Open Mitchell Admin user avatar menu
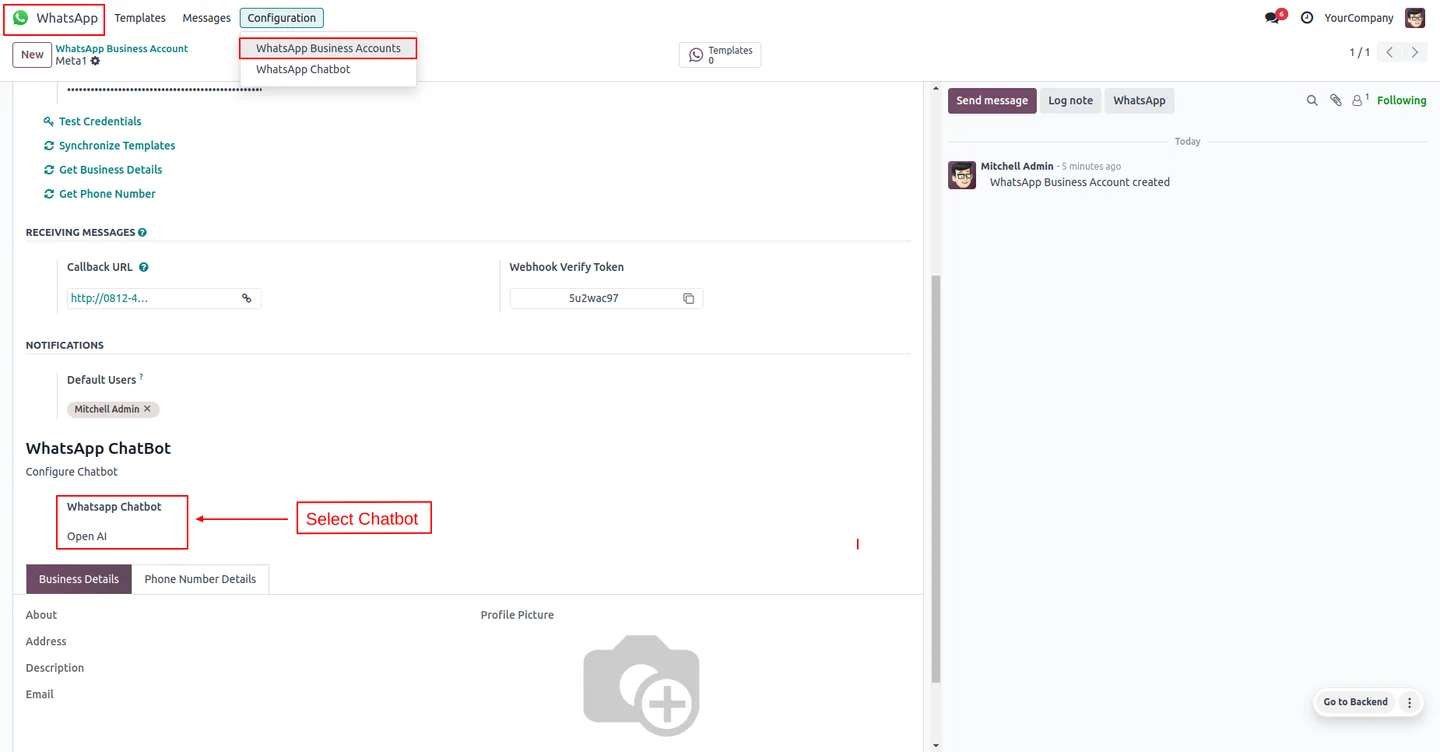Viewport: 1440px width, 752px height. (x=1415, y=18)
